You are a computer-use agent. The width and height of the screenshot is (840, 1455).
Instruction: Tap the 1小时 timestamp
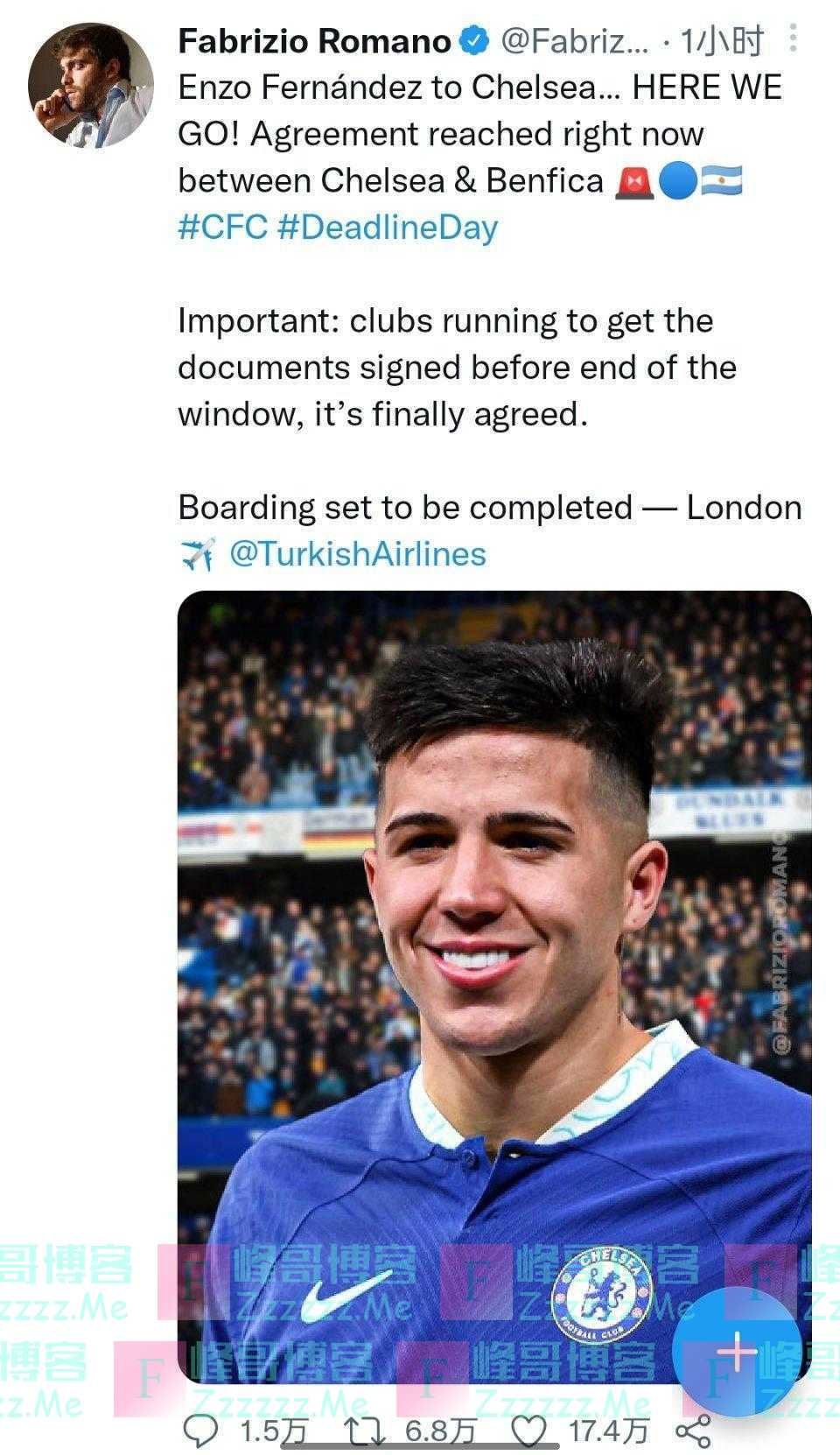click(x=723, y=40)
